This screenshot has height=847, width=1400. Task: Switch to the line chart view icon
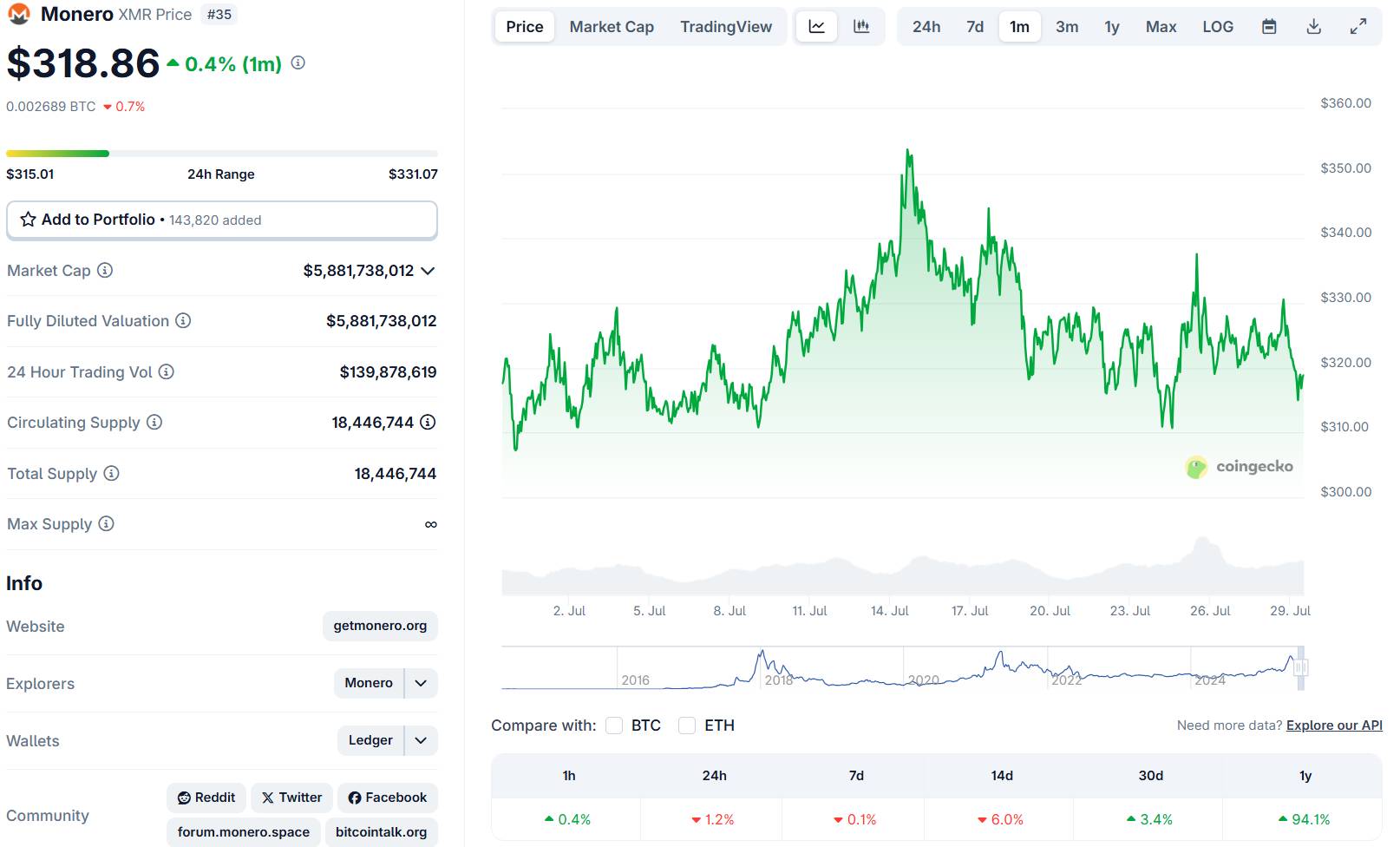[x=816, y=27]
